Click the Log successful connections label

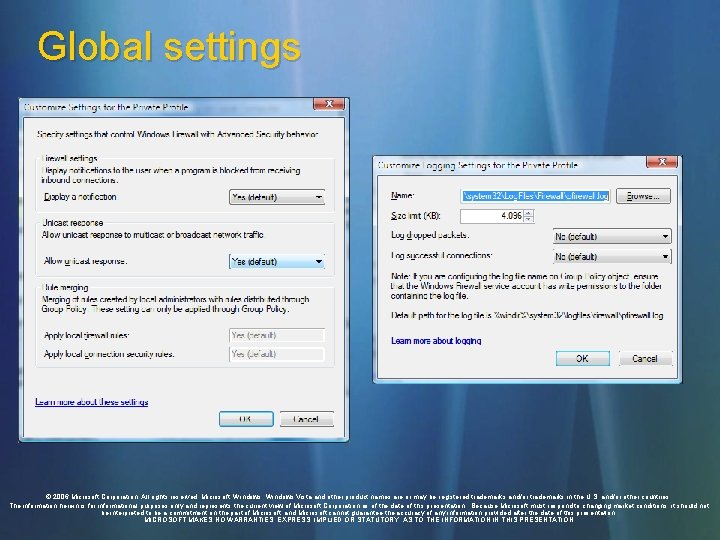pyautogui.click(x=441, y=255)
